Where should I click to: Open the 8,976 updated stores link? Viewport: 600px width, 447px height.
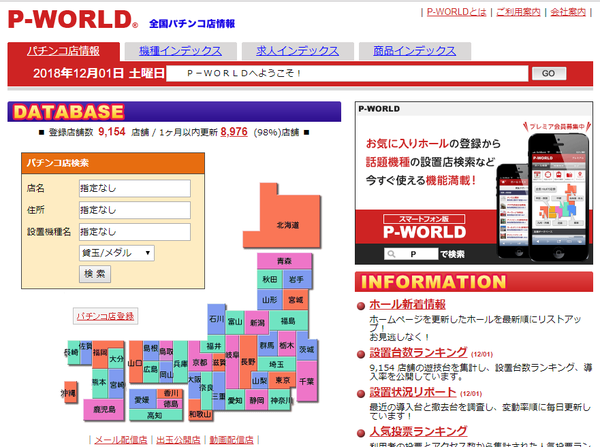click(x=234, y=132)
